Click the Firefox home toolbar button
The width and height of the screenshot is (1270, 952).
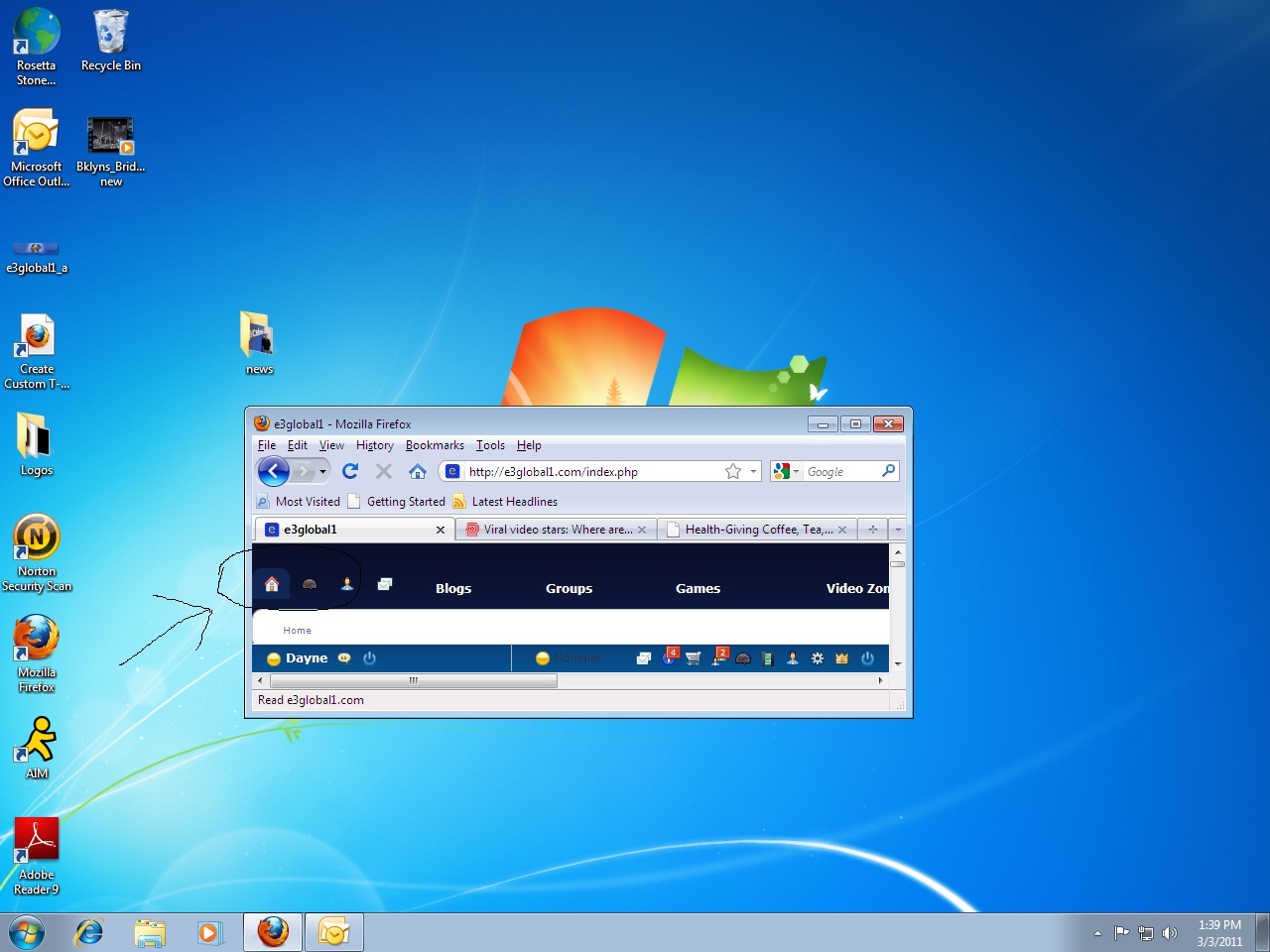tap(418, 471)
